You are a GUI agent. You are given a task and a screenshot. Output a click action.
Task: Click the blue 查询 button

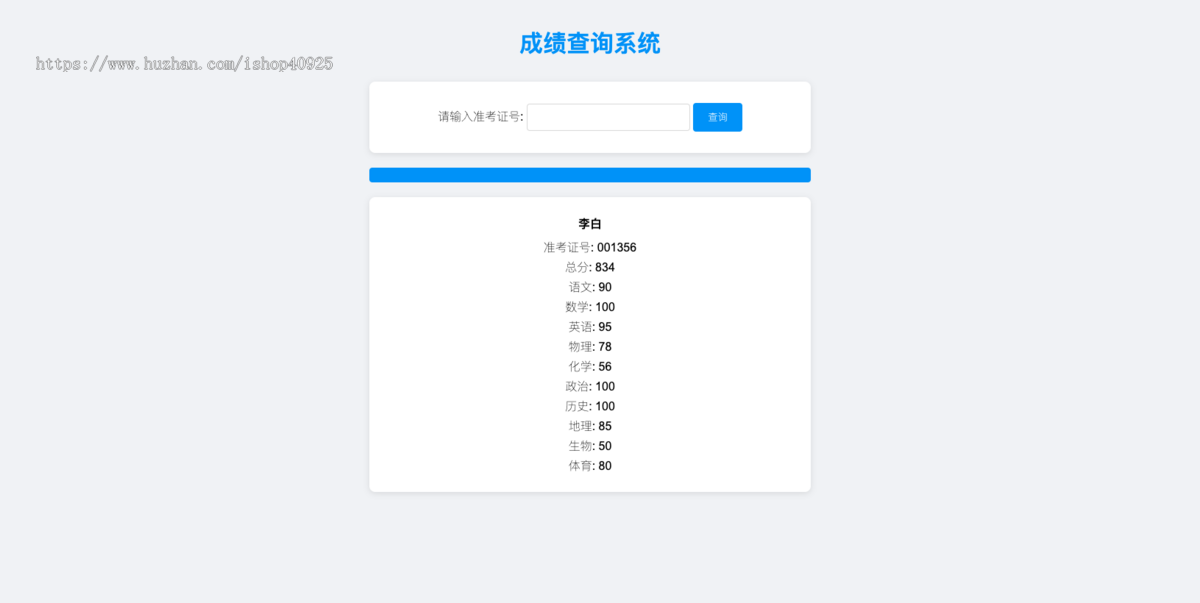(717, 117)
